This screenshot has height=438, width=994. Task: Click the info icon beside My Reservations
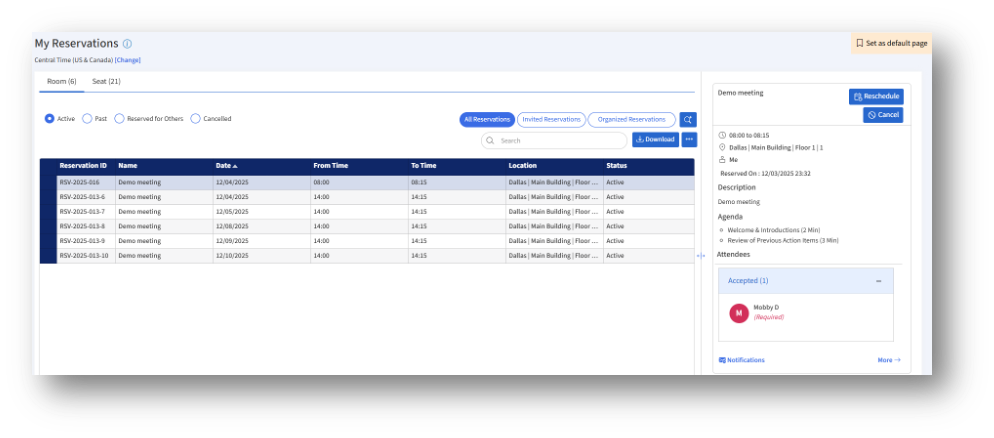pos(127,44)
